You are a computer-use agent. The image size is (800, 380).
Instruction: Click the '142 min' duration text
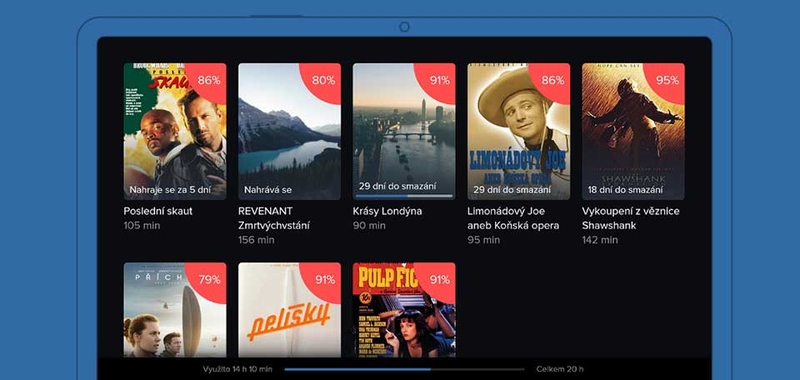click(x=600, y=240)
